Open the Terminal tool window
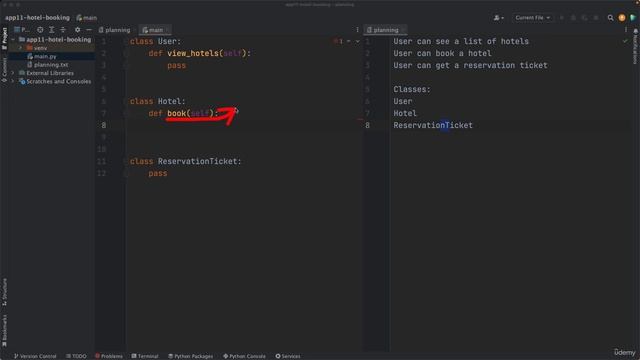 145,356
